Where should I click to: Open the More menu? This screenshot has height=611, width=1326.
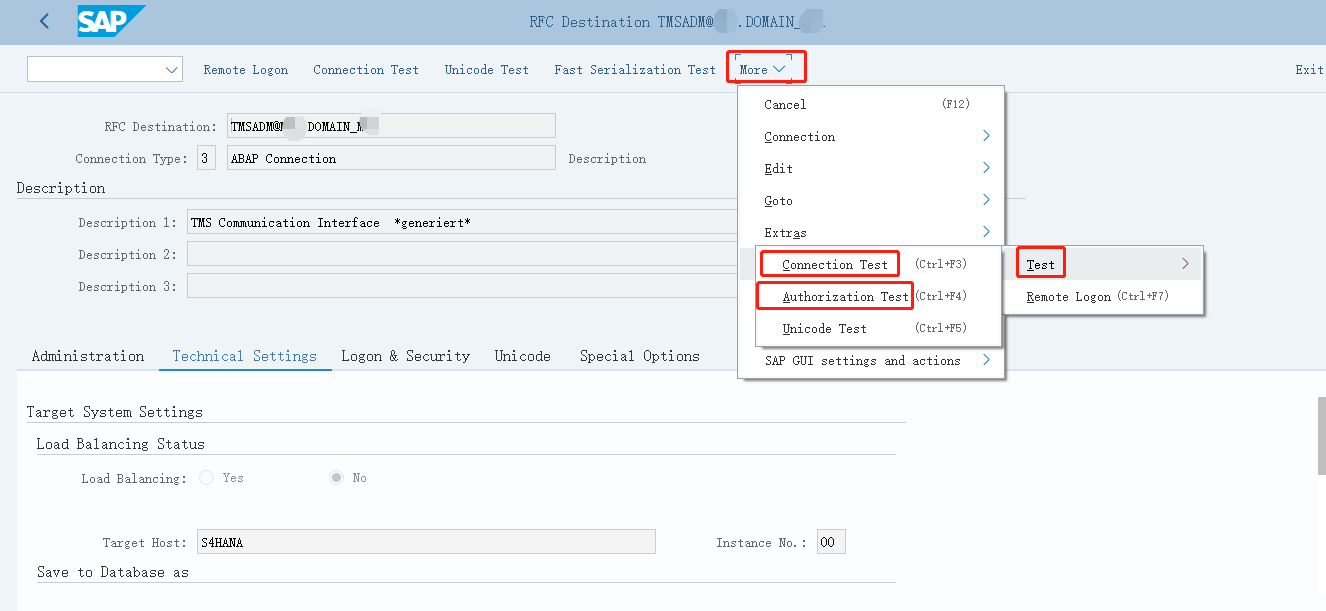(x=762, y=70)
